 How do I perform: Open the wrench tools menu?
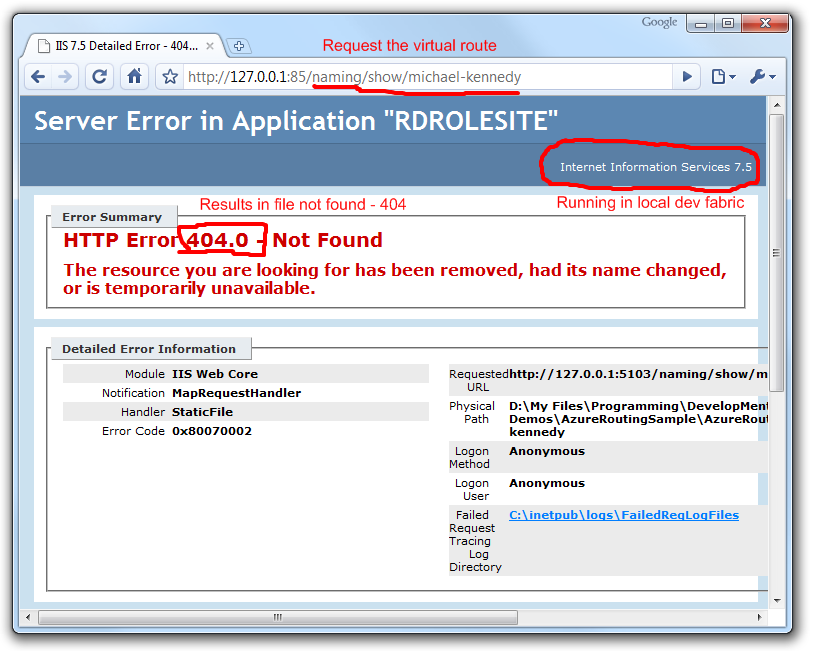click(761, 77)
